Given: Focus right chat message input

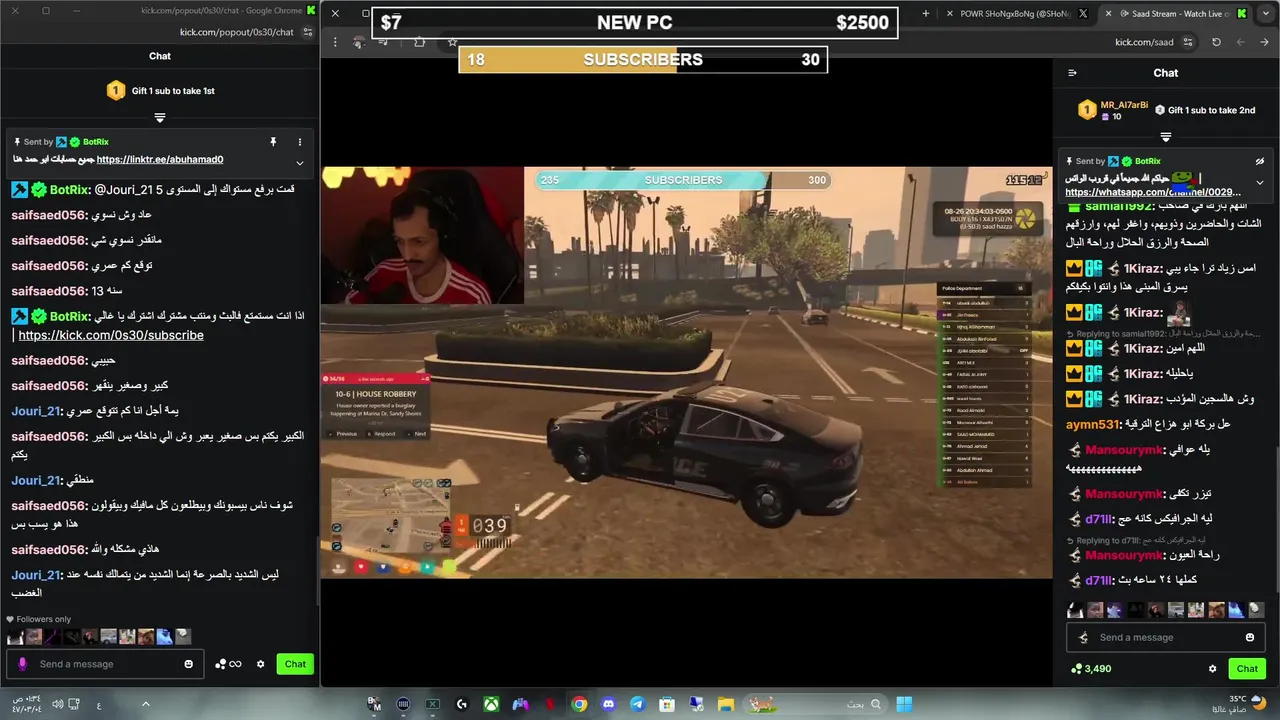Looking at the screenshot, I should click(1168, 637).
